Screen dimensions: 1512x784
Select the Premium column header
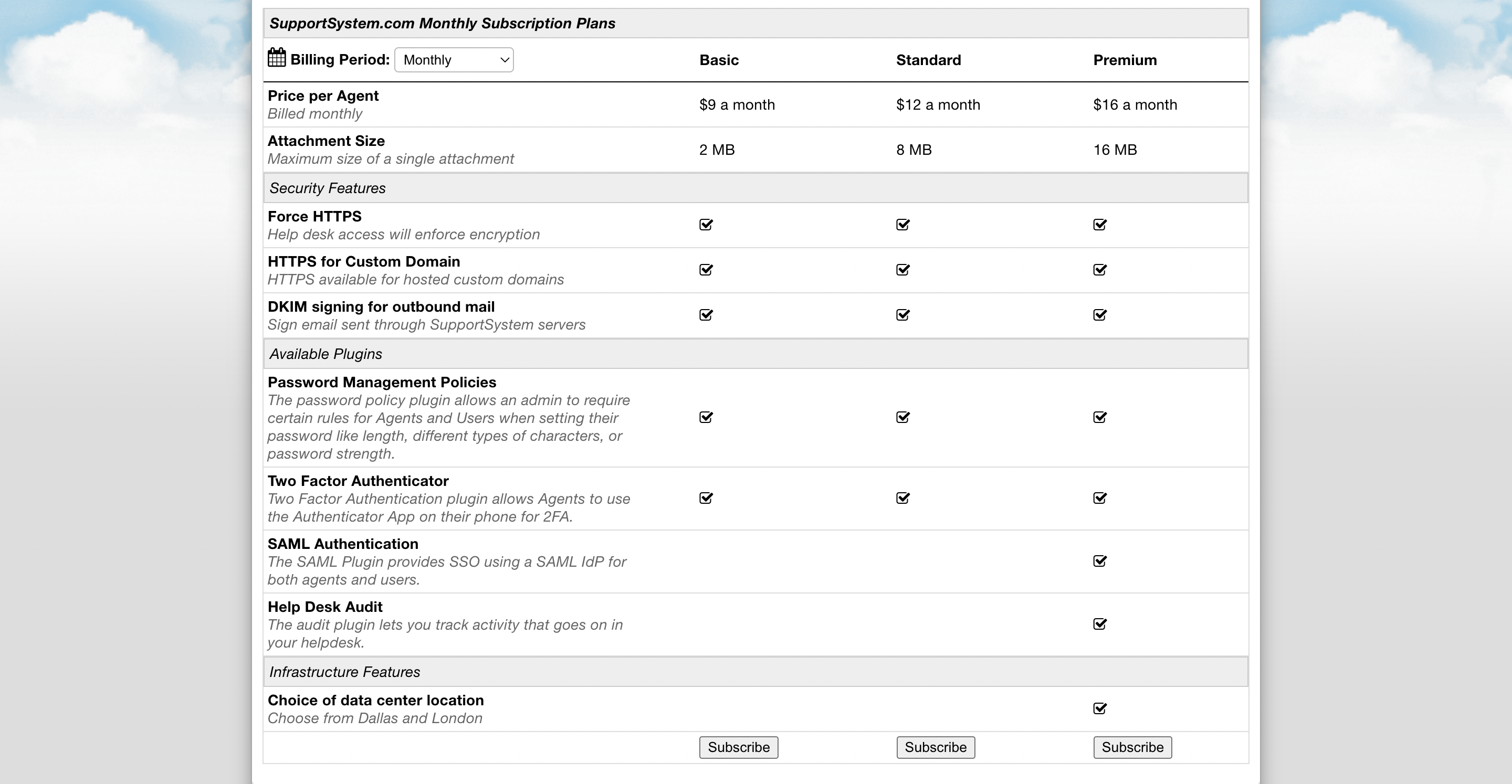(1125, 59)
